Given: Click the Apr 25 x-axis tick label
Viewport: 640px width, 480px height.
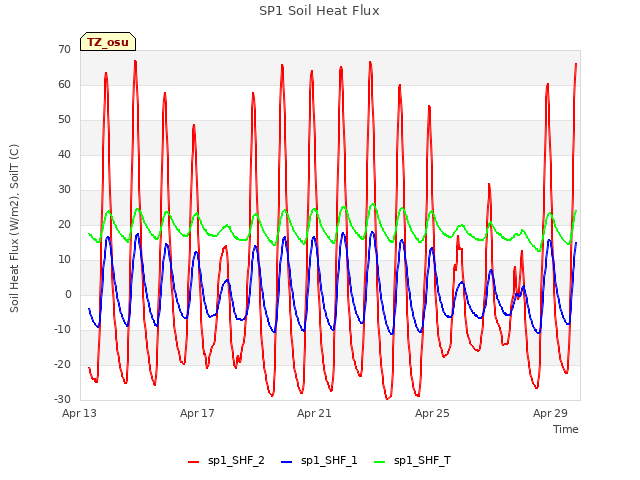Looking at the screenshot, I should pyautogui.click(x=432, y=413).
